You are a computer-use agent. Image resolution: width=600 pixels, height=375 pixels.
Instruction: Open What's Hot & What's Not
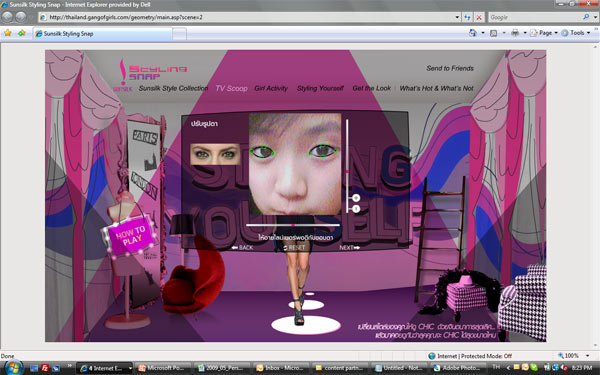pyautogui.click(x=437, y=88)
